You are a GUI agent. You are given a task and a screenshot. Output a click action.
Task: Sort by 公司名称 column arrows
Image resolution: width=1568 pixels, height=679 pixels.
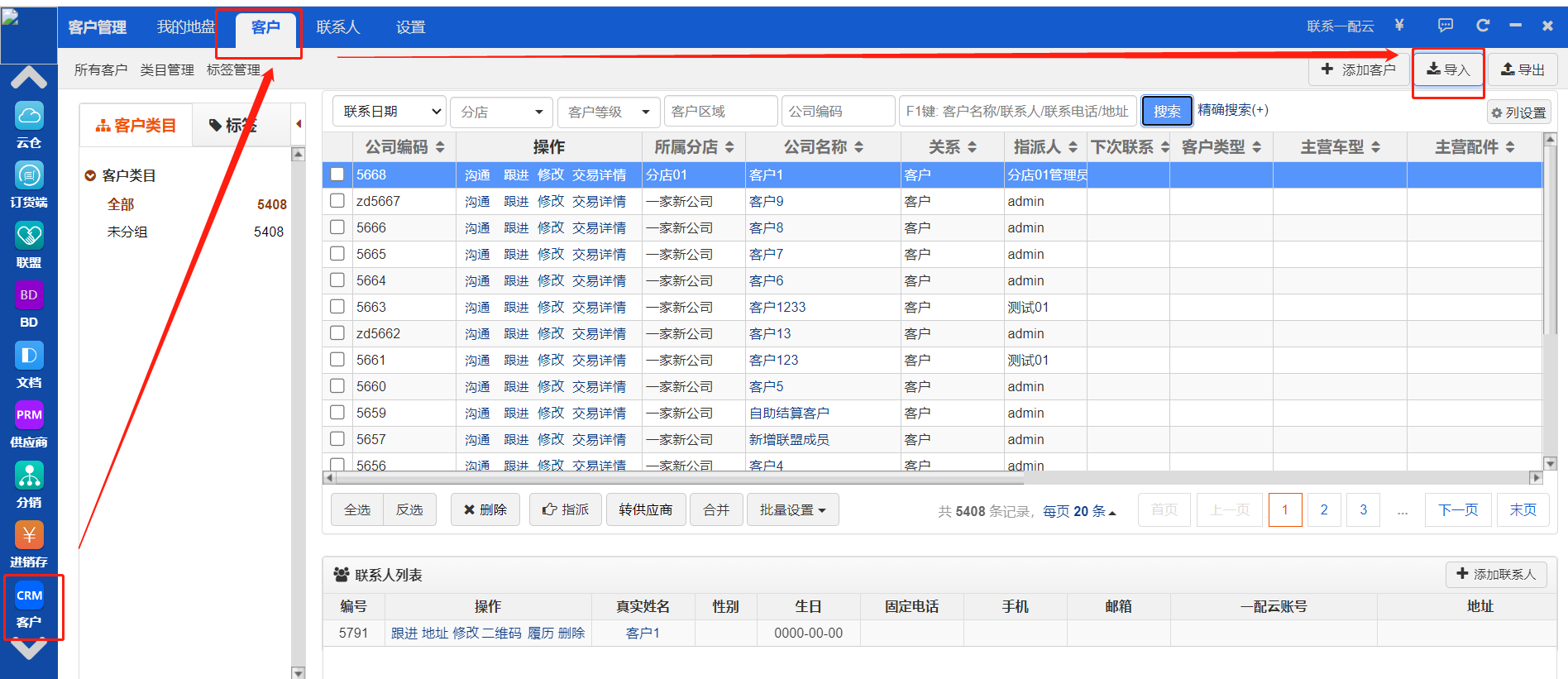[x=858, y=147]
